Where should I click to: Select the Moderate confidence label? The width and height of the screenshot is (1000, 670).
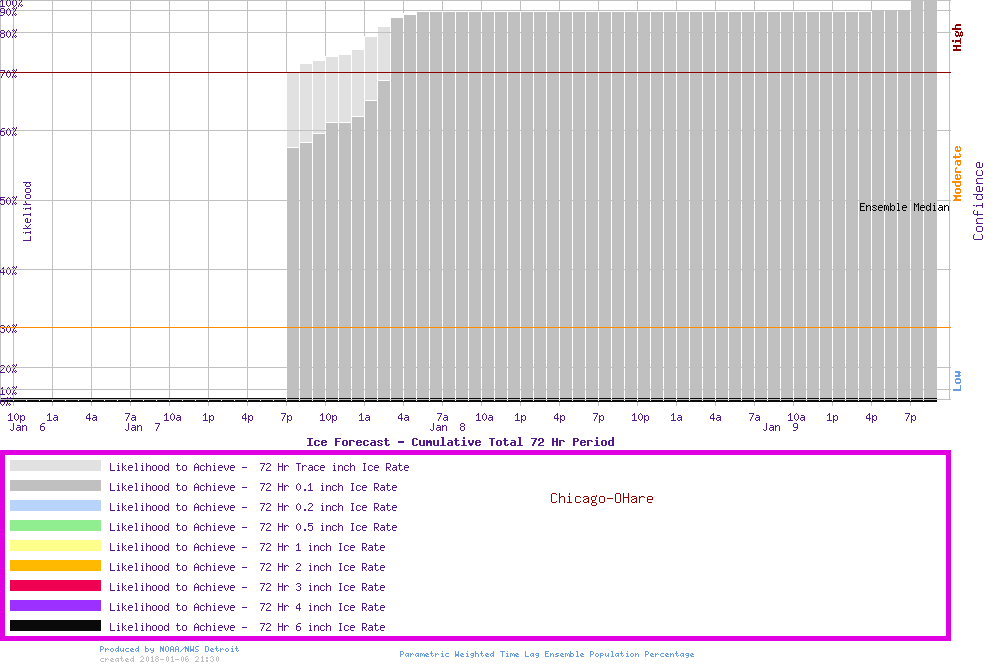pyautogui.click(x=957, y=173)
